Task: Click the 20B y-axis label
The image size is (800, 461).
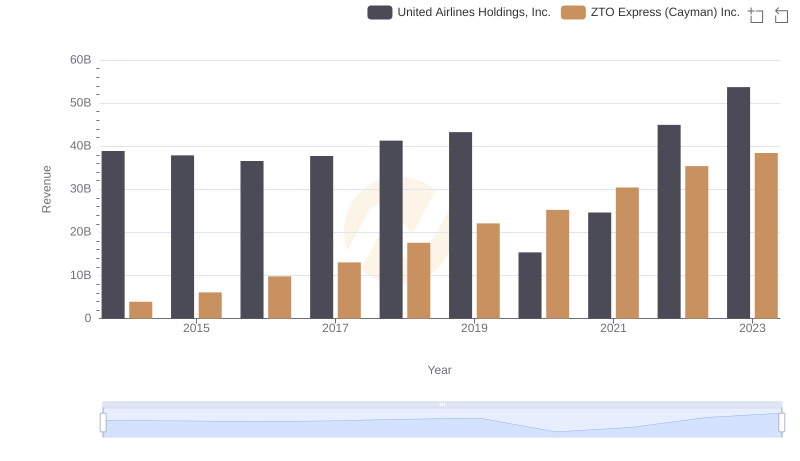Action: click(81, 232)
